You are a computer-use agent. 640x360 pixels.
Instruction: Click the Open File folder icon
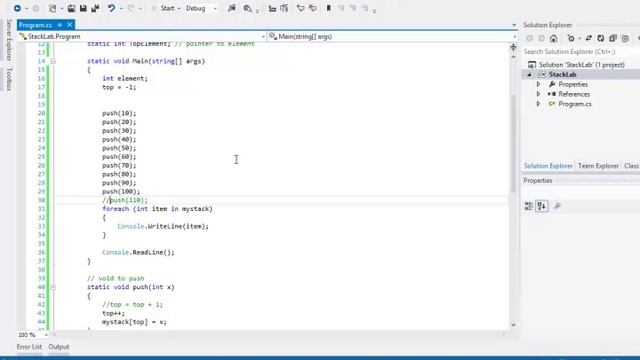[x=71, y=8]
